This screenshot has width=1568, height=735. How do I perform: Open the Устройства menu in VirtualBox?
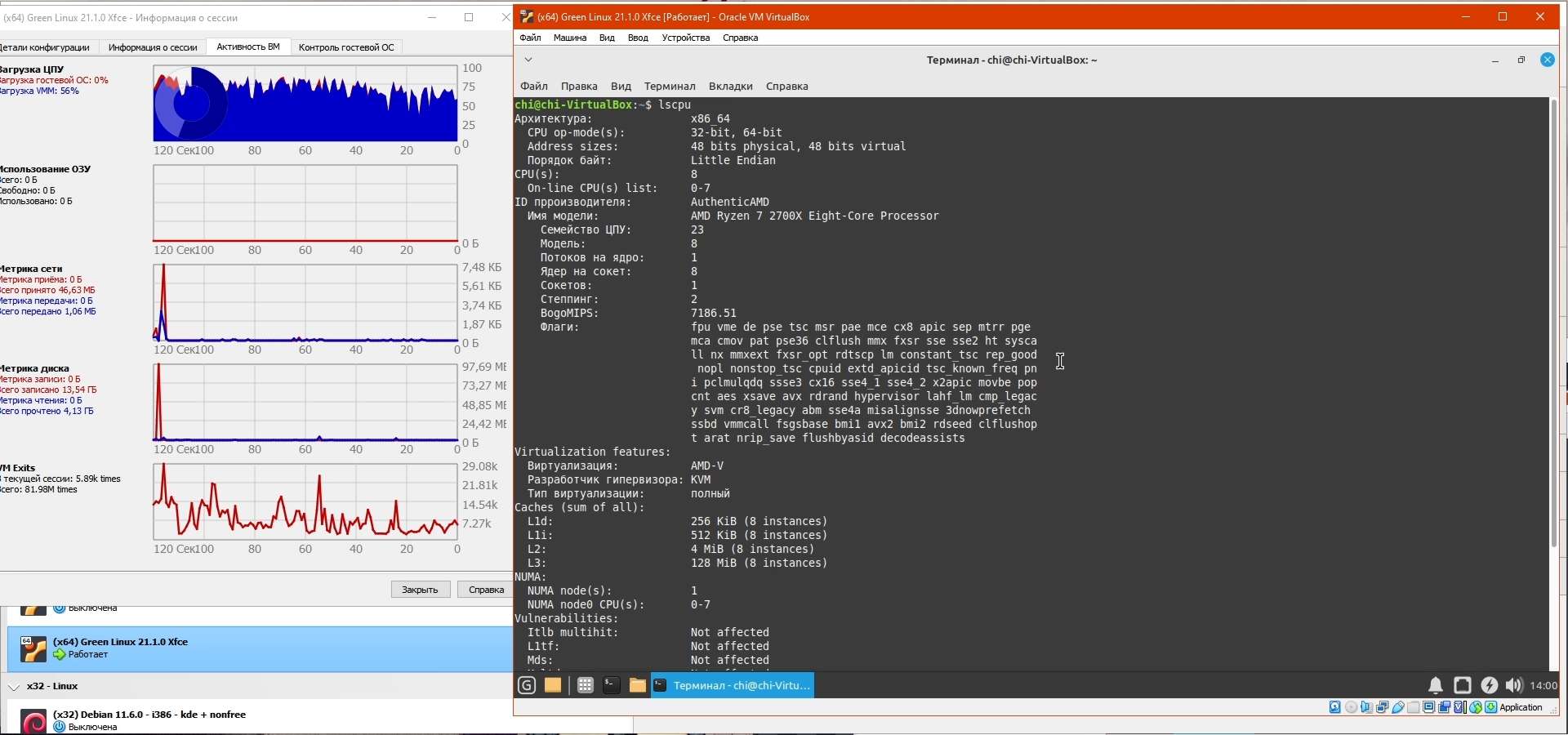(685, 38)
